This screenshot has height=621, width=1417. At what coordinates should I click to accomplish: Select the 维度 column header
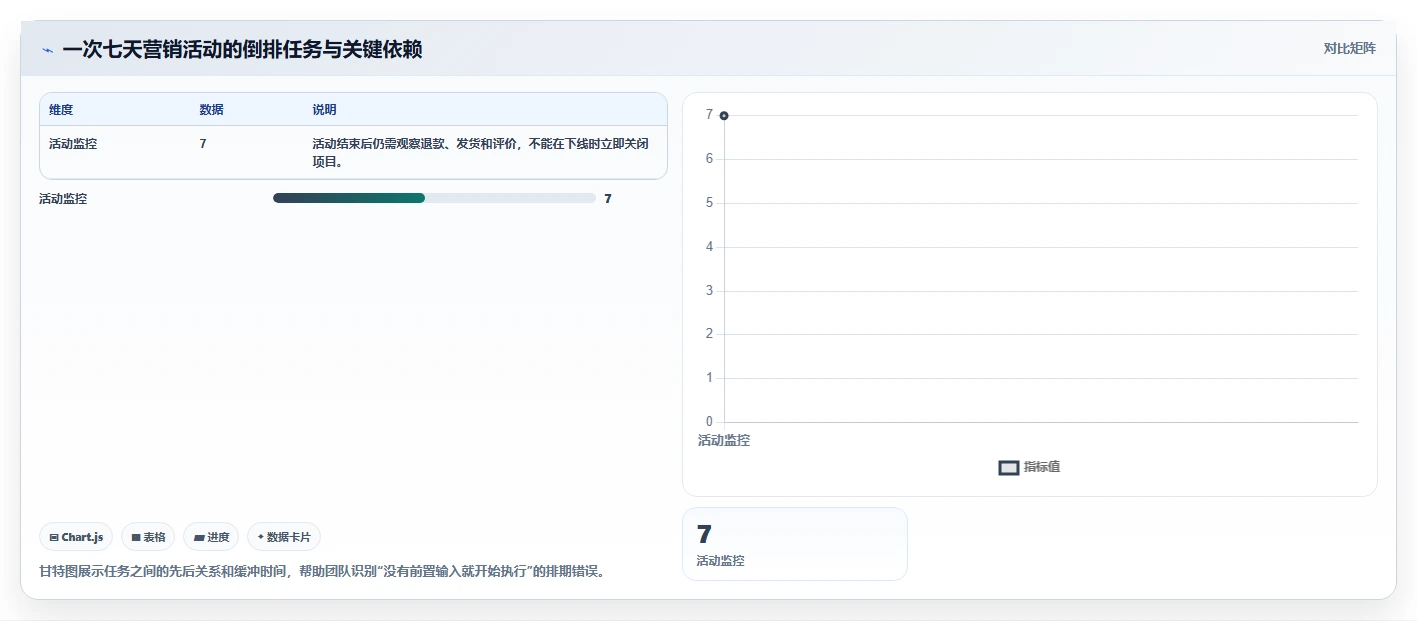pos(61,109)
